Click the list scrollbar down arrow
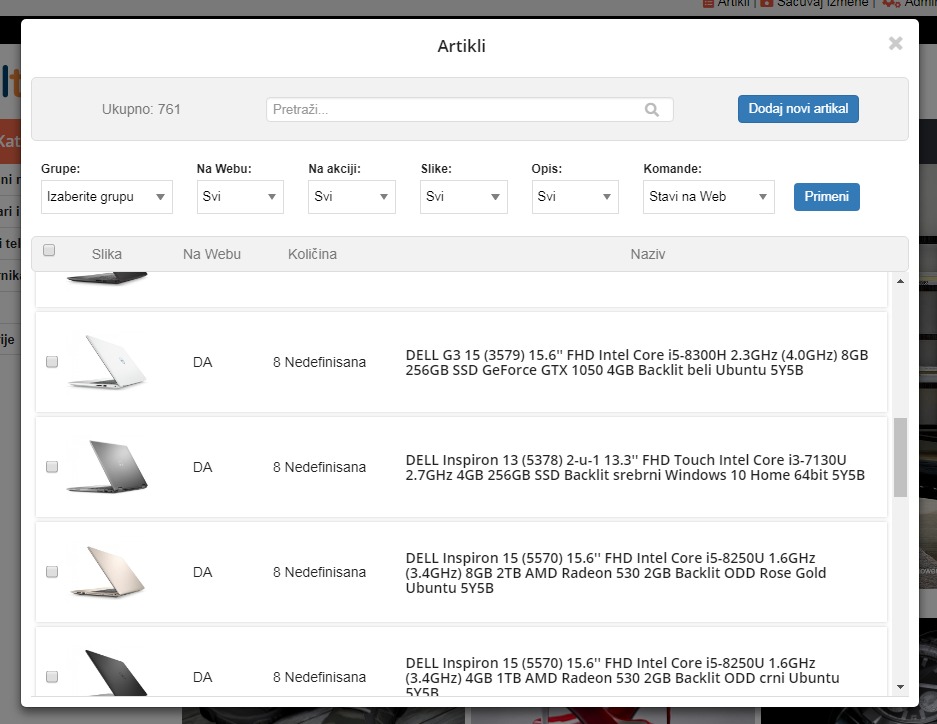 [x=901, y=688]
